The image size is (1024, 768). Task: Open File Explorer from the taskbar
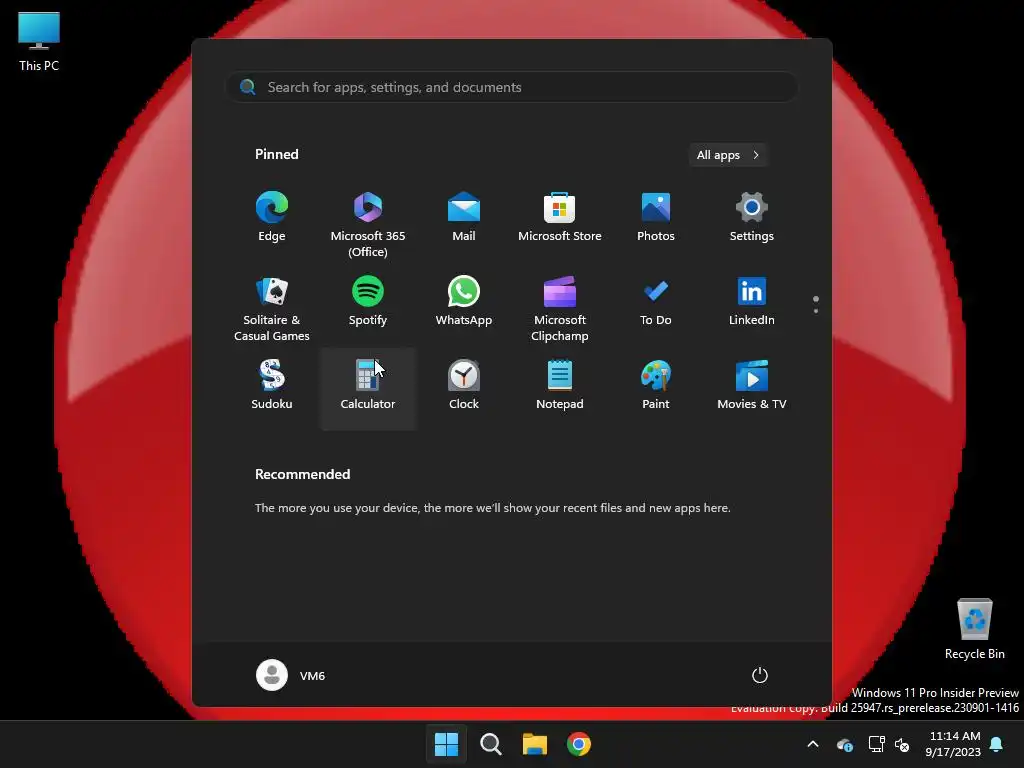point(534,744)
